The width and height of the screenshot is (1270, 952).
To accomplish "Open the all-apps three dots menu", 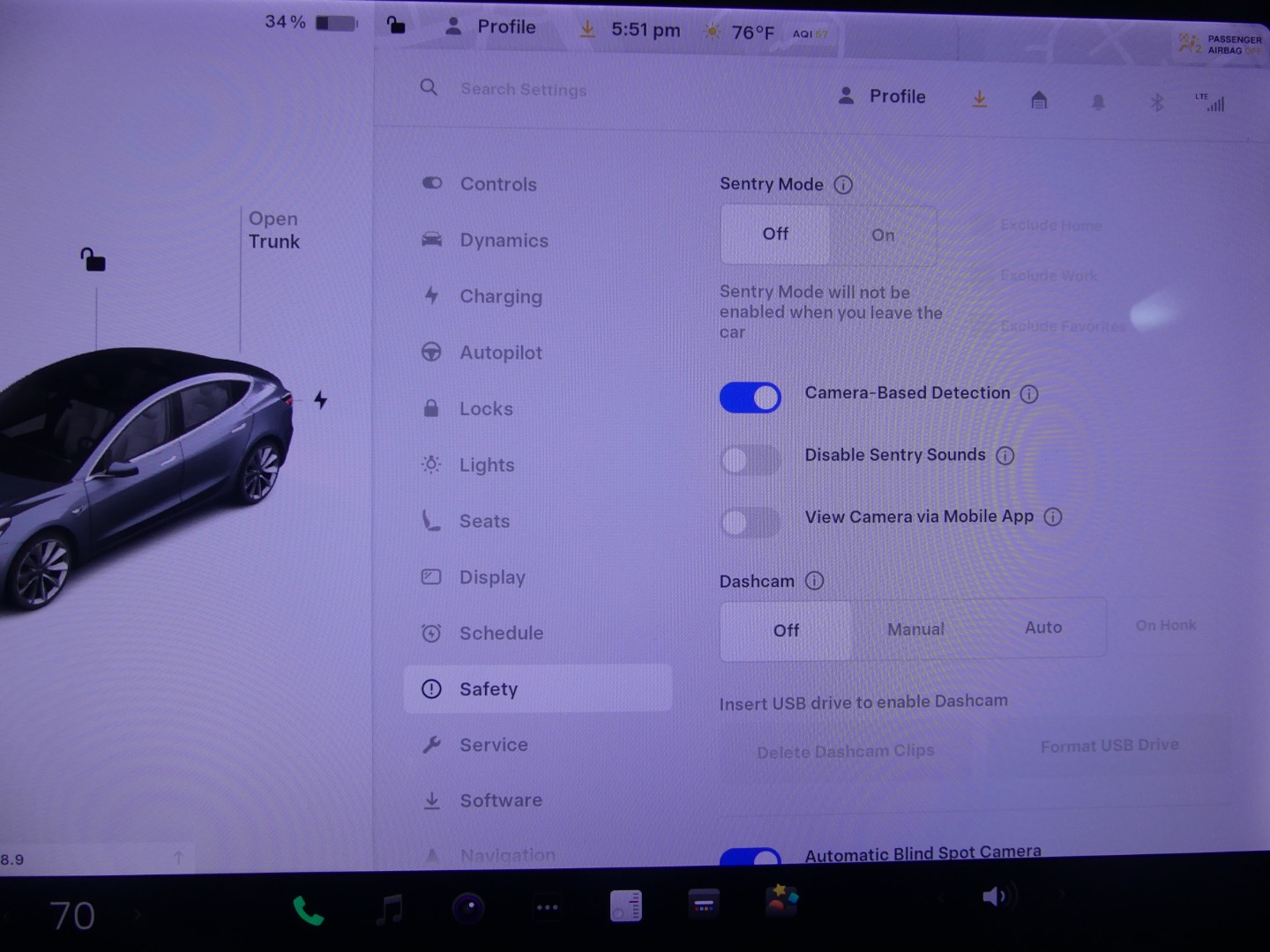I will (x=547, y=907).
